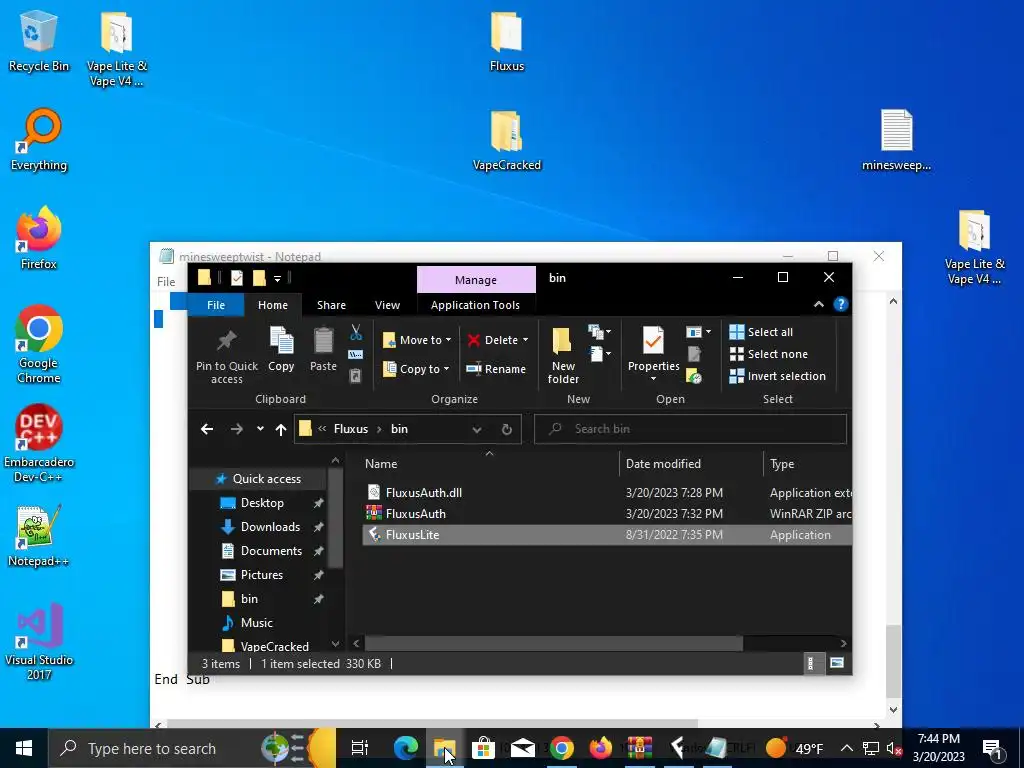Select the Everything desktop shortcut
This screenshot has height=768, width=1024.
39,140
